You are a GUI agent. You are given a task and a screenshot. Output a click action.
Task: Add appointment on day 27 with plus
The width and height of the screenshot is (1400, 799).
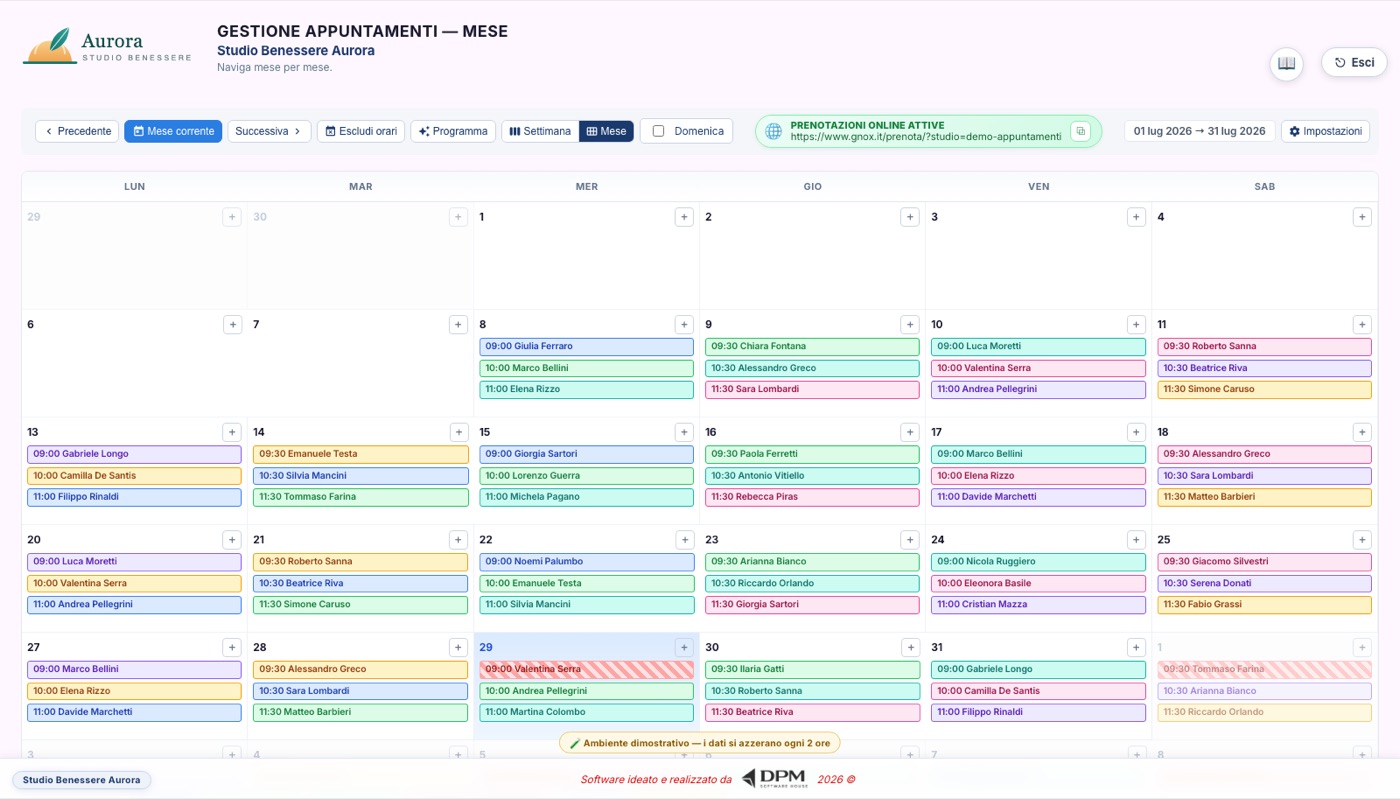232,647
